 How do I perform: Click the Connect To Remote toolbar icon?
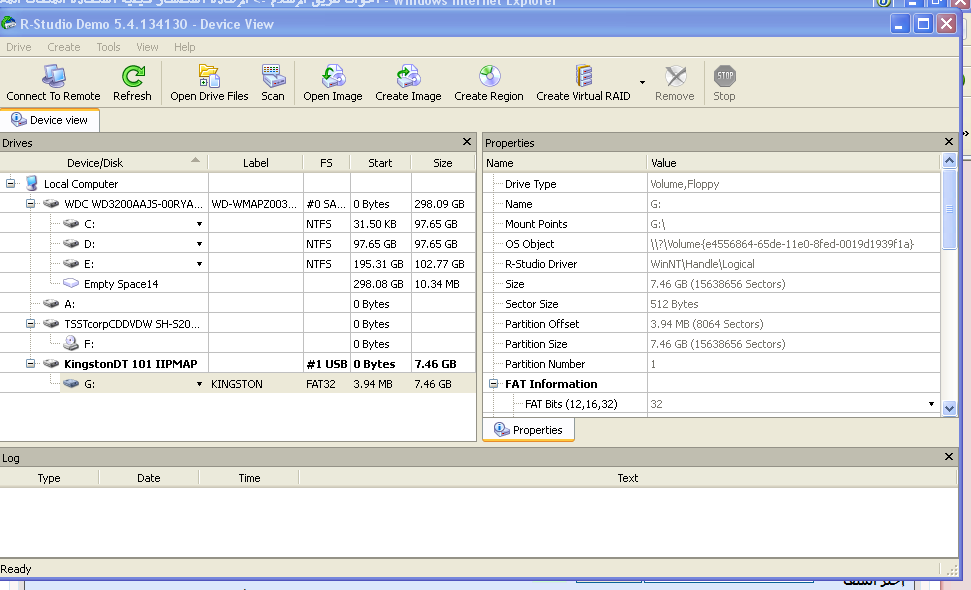coord(54,76)
